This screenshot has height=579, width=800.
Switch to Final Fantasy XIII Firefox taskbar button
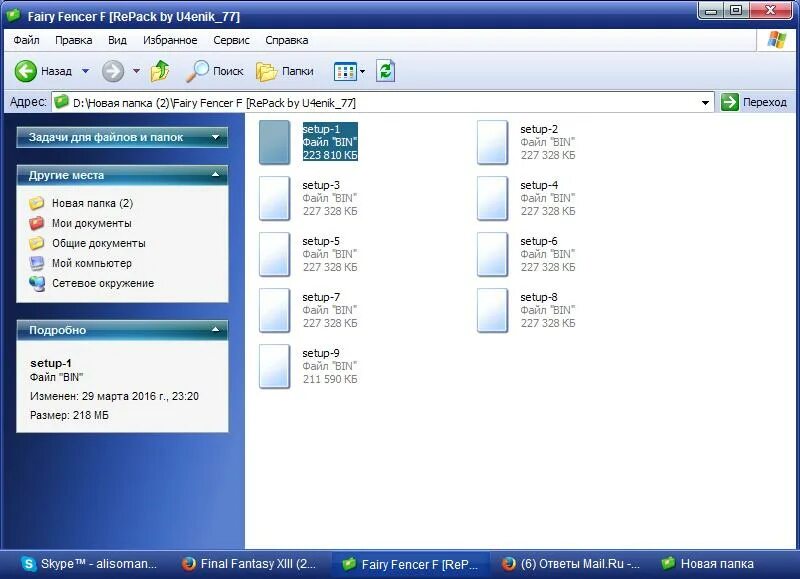point(250,564)
